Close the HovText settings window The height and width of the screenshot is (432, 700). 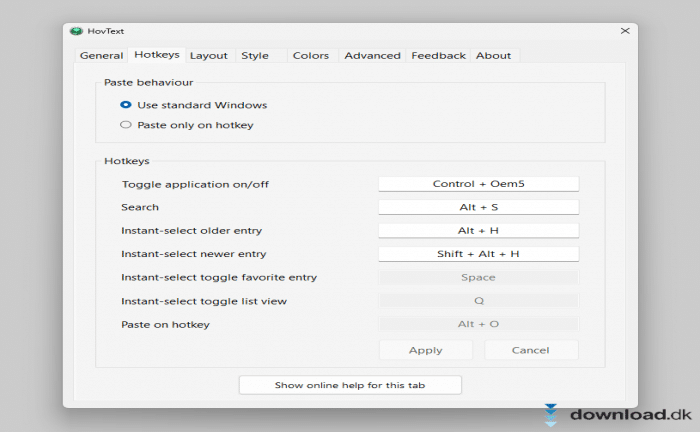625,31
